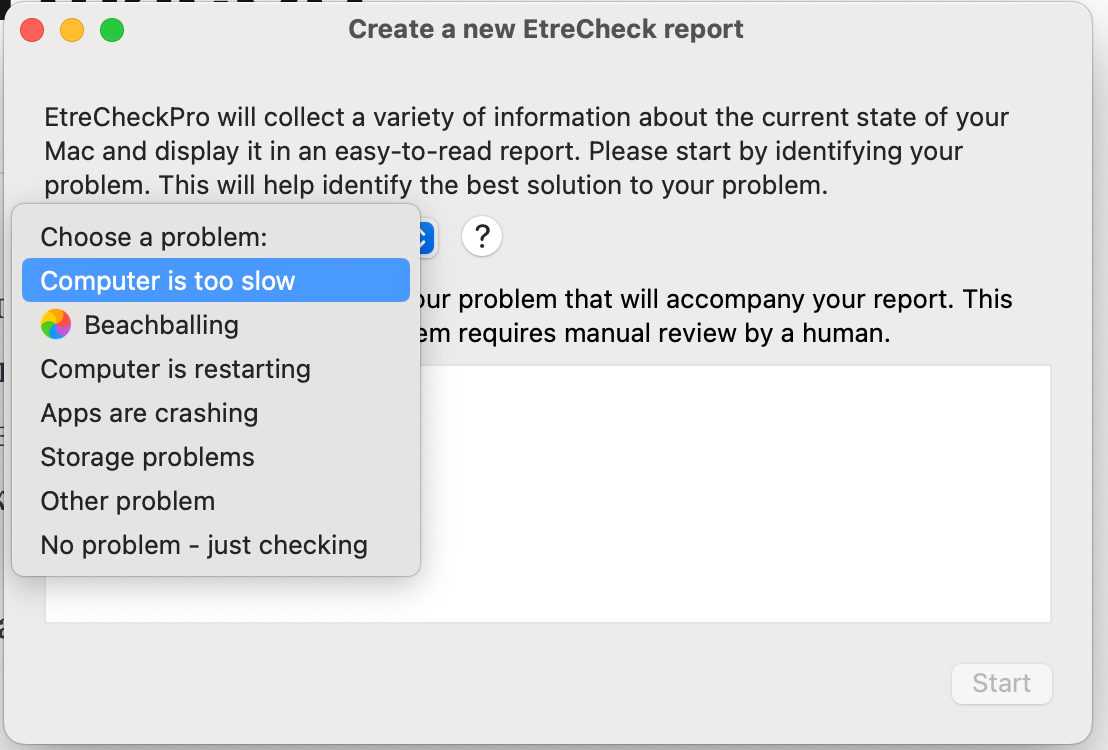
Task: Select "Computer is restarting" from the list
Action: [x=216, y=369]
